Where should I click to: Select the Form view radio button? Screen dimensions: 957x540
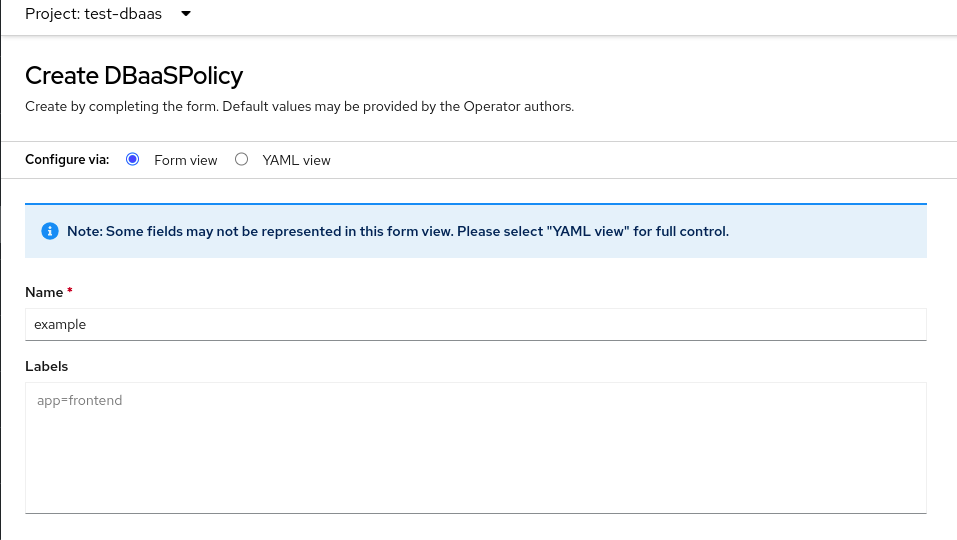click(x=133, y=159)
